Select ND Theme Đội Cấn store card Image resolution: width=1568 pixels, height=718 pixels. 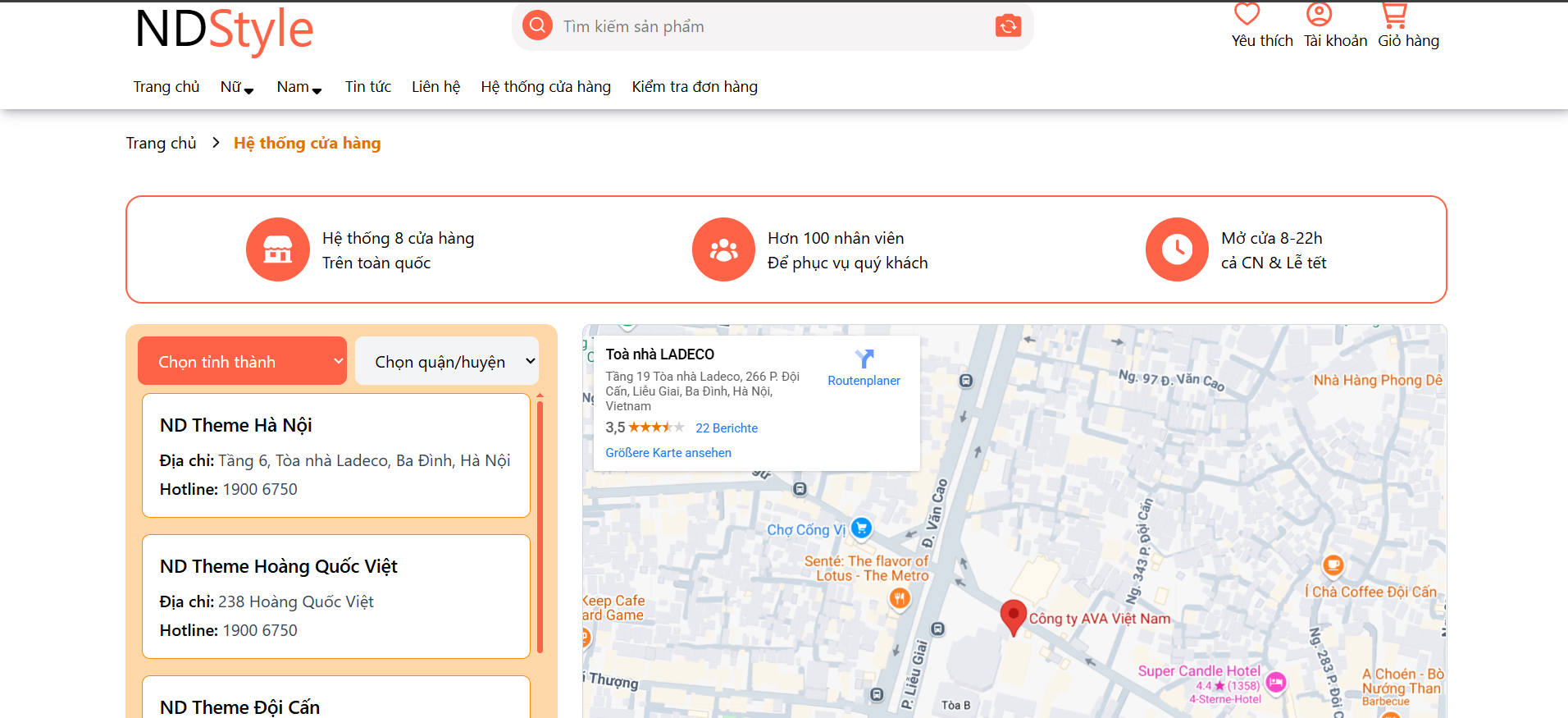pos(336,697)
